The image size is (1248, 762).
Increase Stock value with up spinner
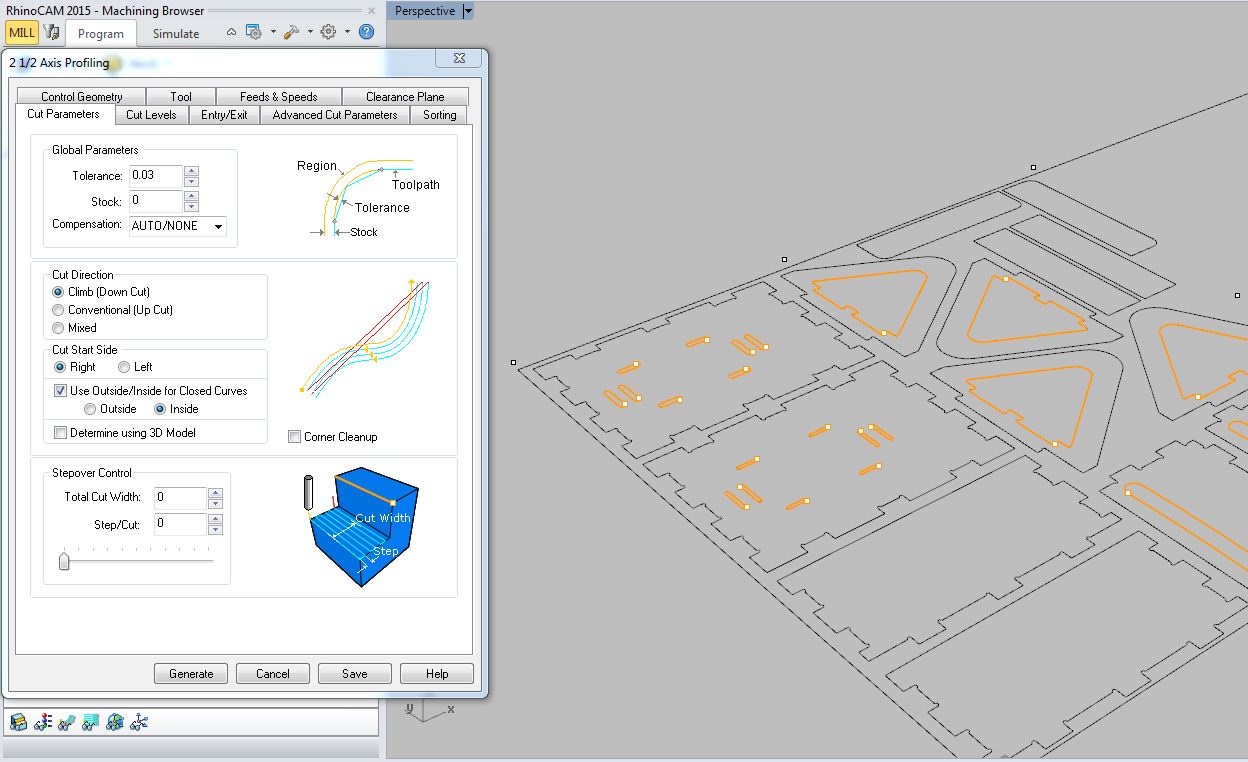click(x=192, y=196)
